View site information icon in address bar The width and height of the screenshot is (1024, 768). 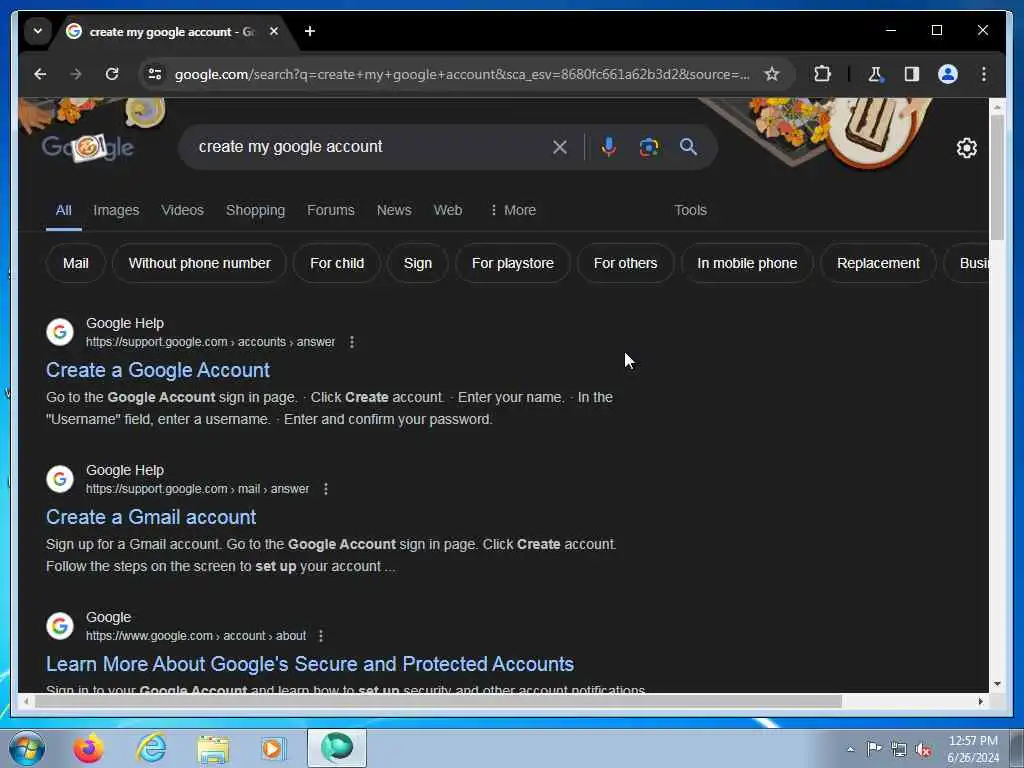coord(155,74)
